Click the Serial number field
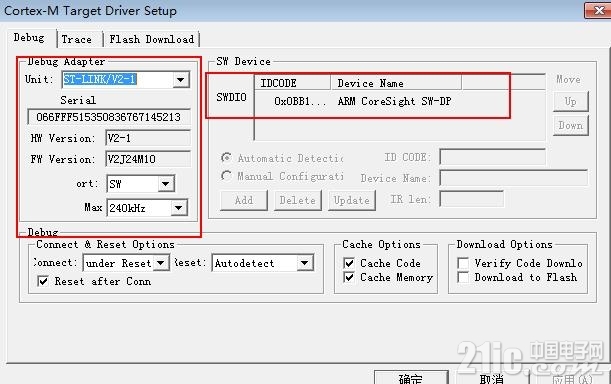The height and width of the screenshot is (384, 611). pos(109,117)
